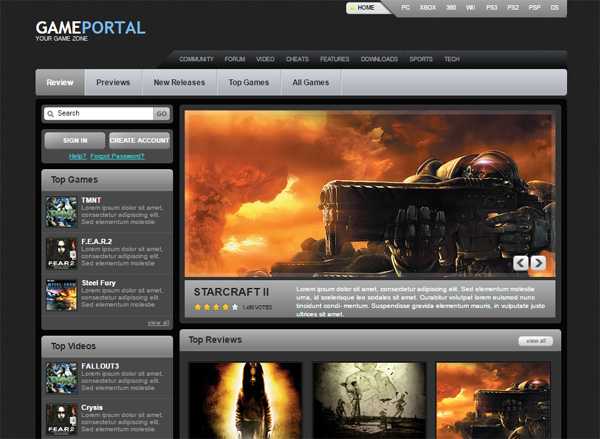This screenshot has width=600, height=439.
Task: Select the PSP platform tab
Action: 535,8
